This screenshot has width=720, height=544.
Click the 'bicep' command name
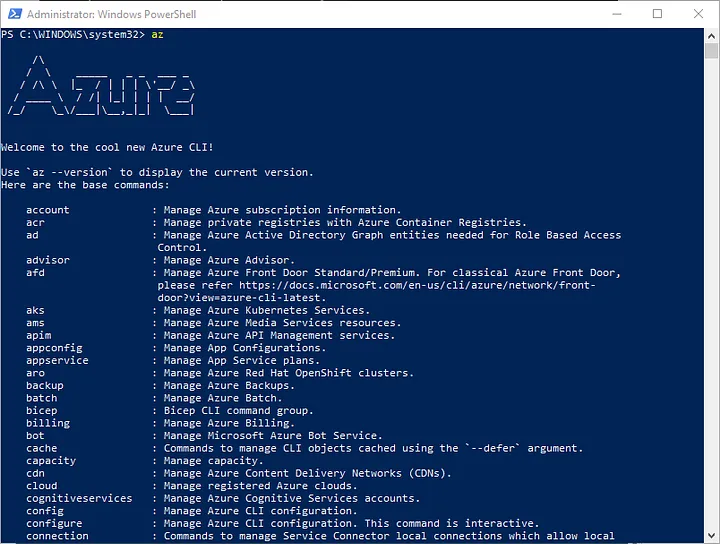tap(42, 410)
